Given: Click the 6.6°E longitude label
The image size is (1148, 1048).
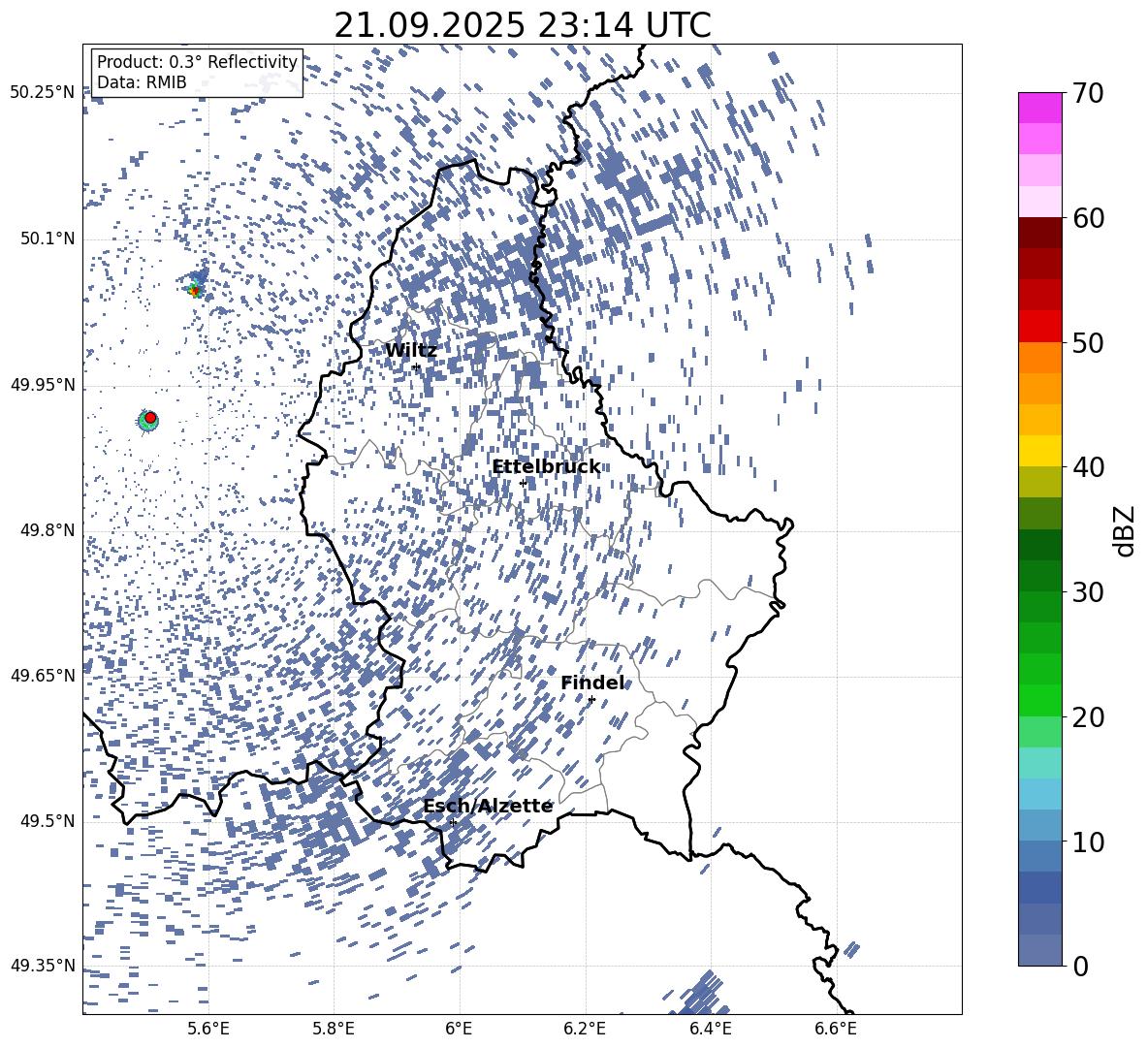Looking at the screenshot, I should (836, 1029).
